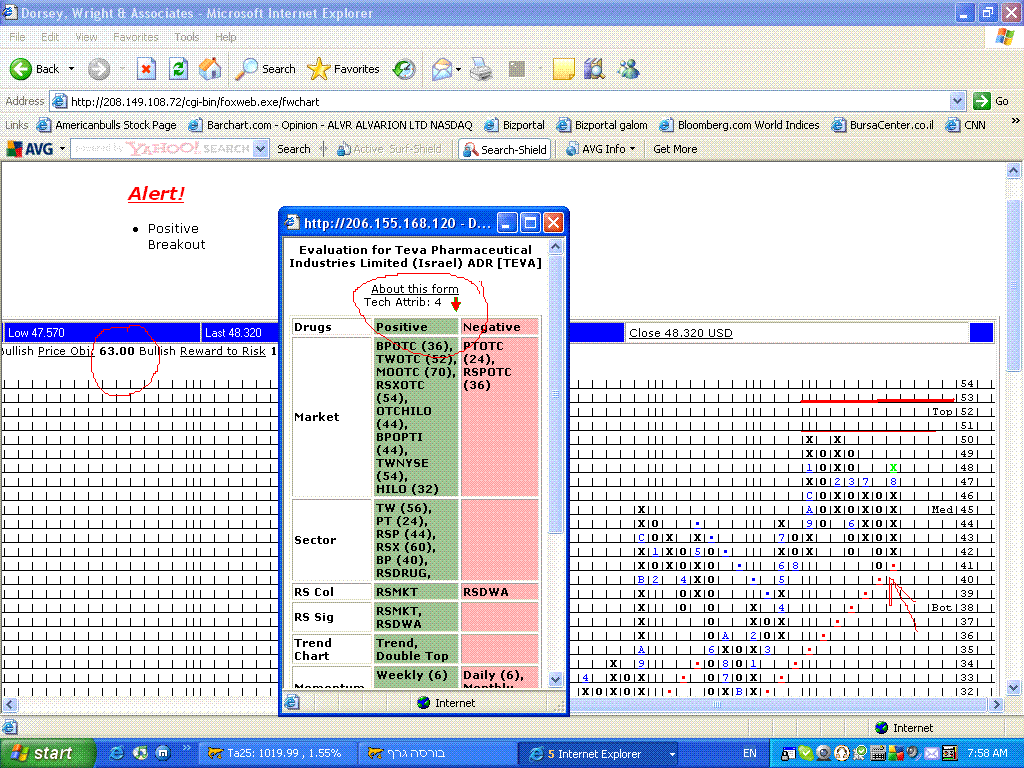Refresh the page using the green arrows icon
Screen dimensions: 1024x768
[178, 69]
